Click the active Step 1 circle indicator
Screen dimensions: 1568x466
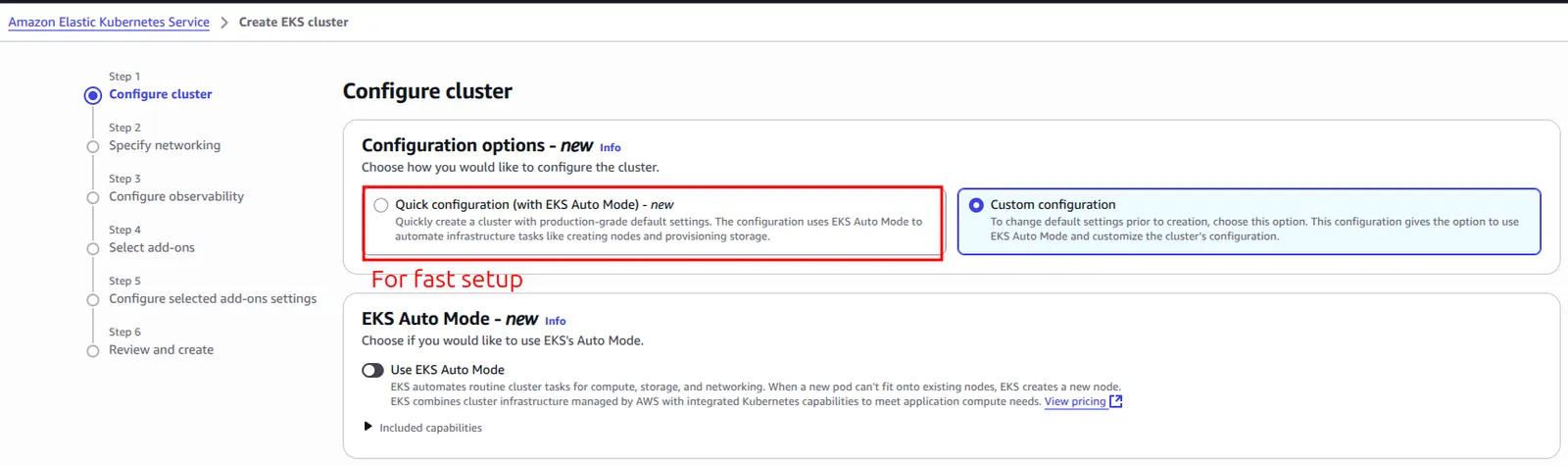coord(93,95)
